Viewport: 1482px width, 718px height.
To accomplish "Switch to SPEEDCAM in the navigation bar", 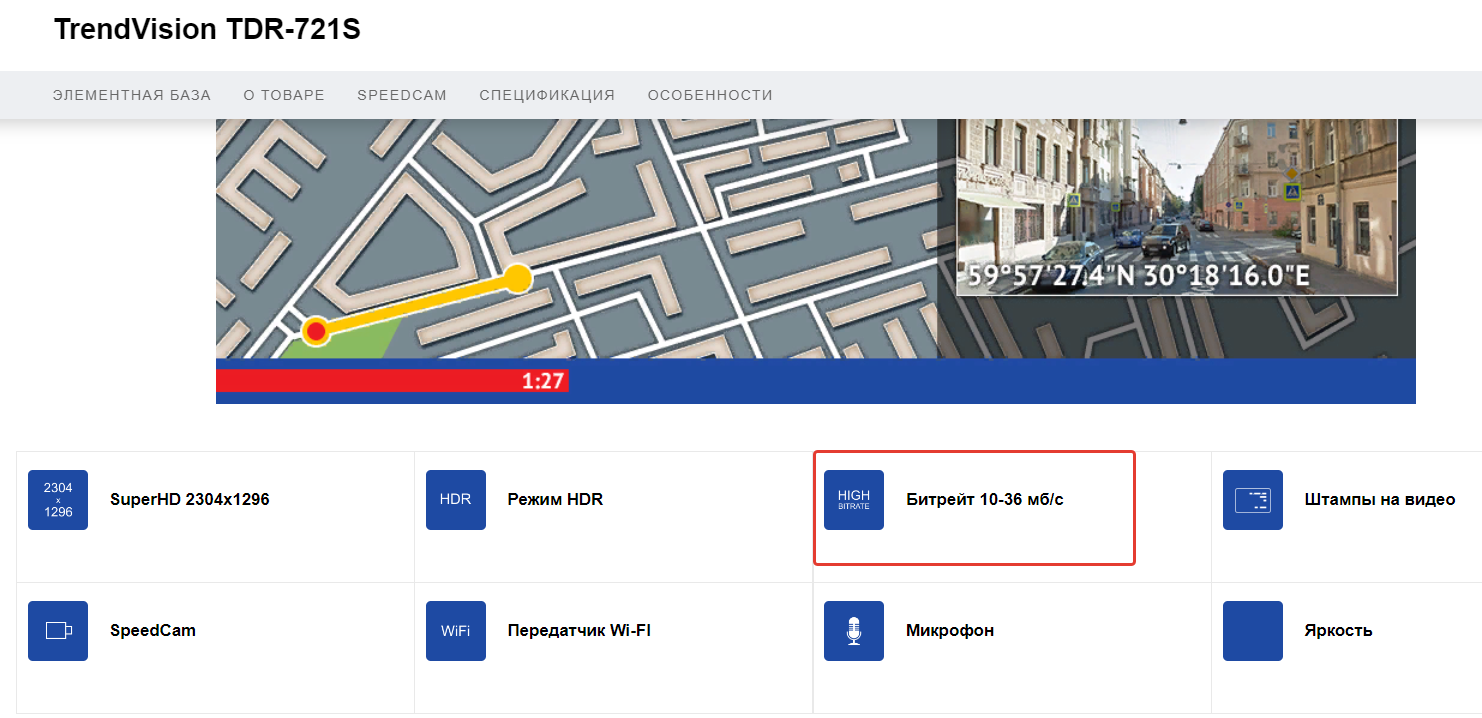I will tap(402, 95).
